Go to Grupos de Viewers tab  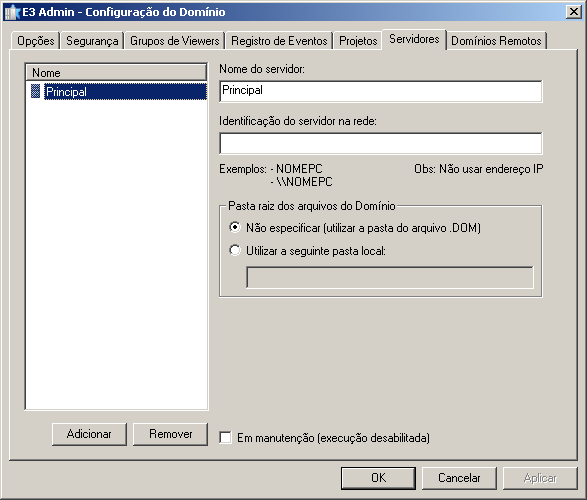pyautogui.click(x=174, y=40)
